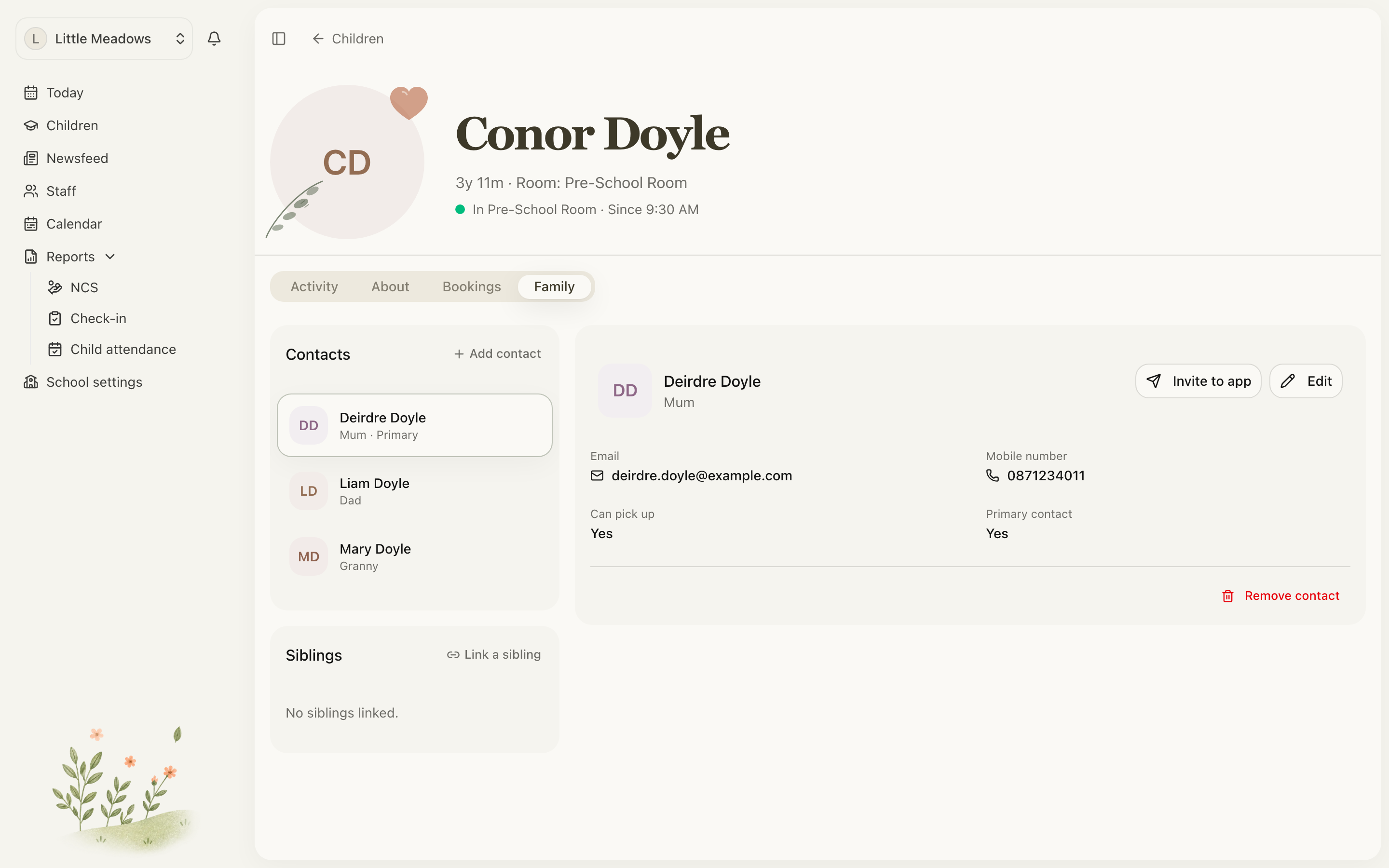Open School settings in the sidebar
Image resolution: width=1389 pixels, height=868 pixels.
(94, 382)
